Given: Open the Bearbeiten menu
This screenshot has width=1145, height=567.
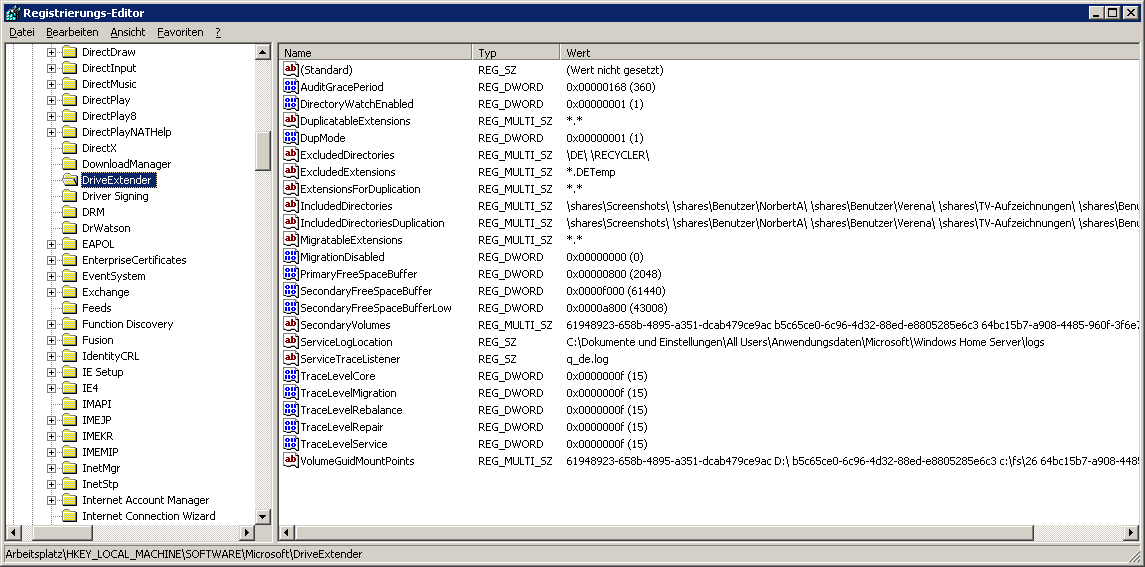Looking at the screenshot, I should click(x=72, y=32).
